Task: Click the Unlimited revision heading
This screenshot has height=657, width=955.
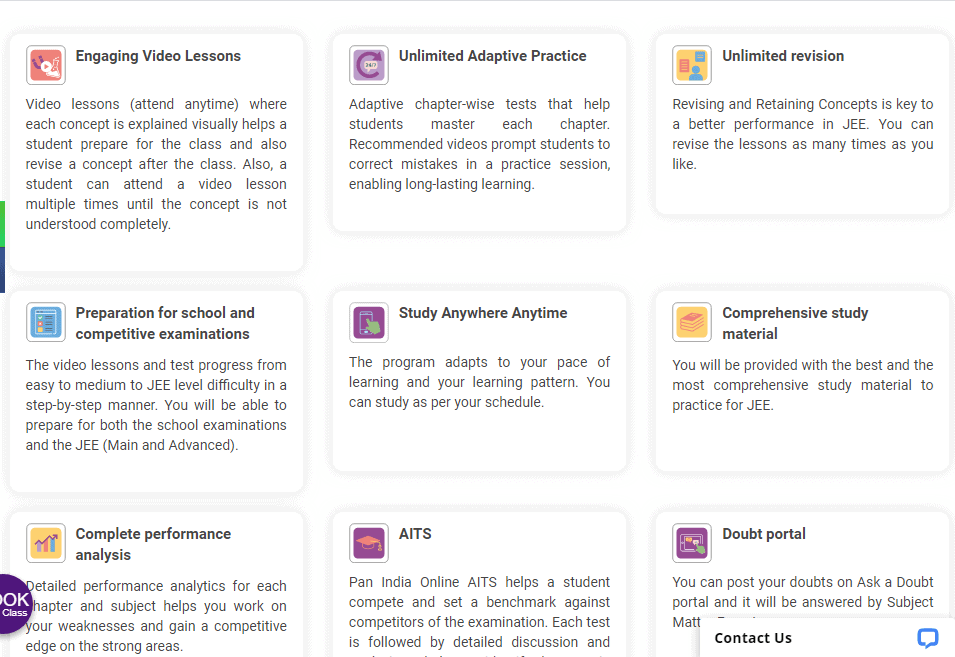Action: 783,56
